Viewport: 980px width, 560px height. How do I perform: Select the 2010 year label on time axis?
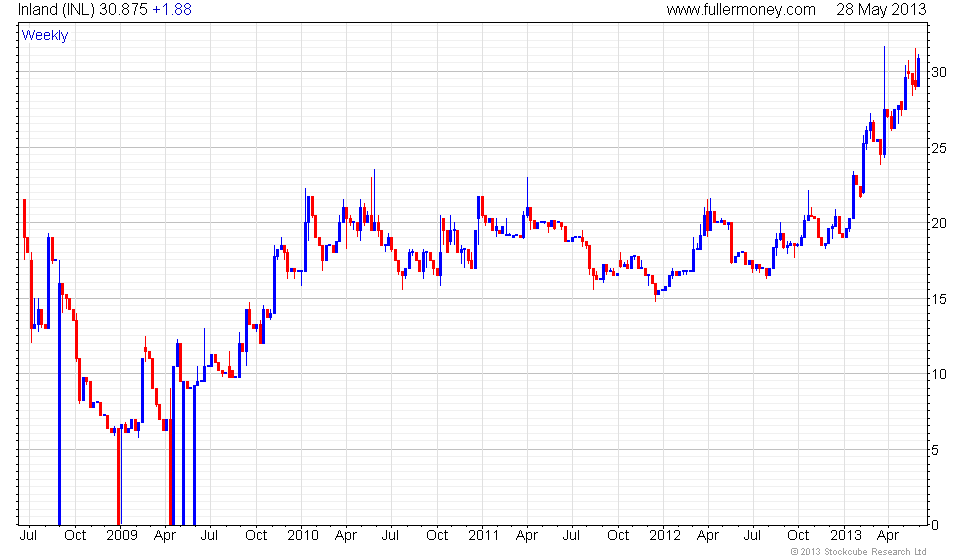click(x=303, y=536)
